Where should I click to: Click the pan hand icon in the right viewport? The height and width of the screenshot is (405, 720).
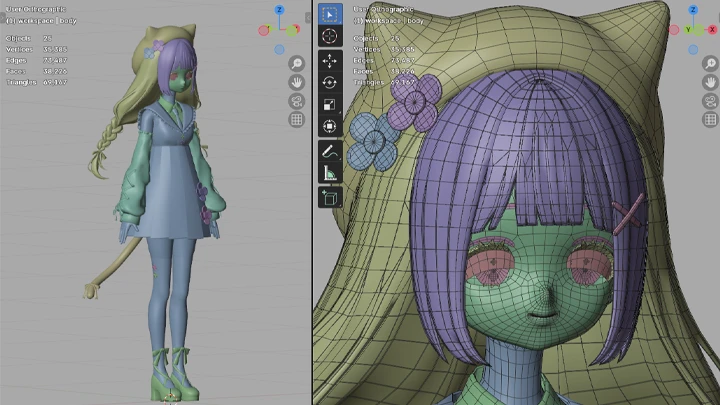pos(709,82)
